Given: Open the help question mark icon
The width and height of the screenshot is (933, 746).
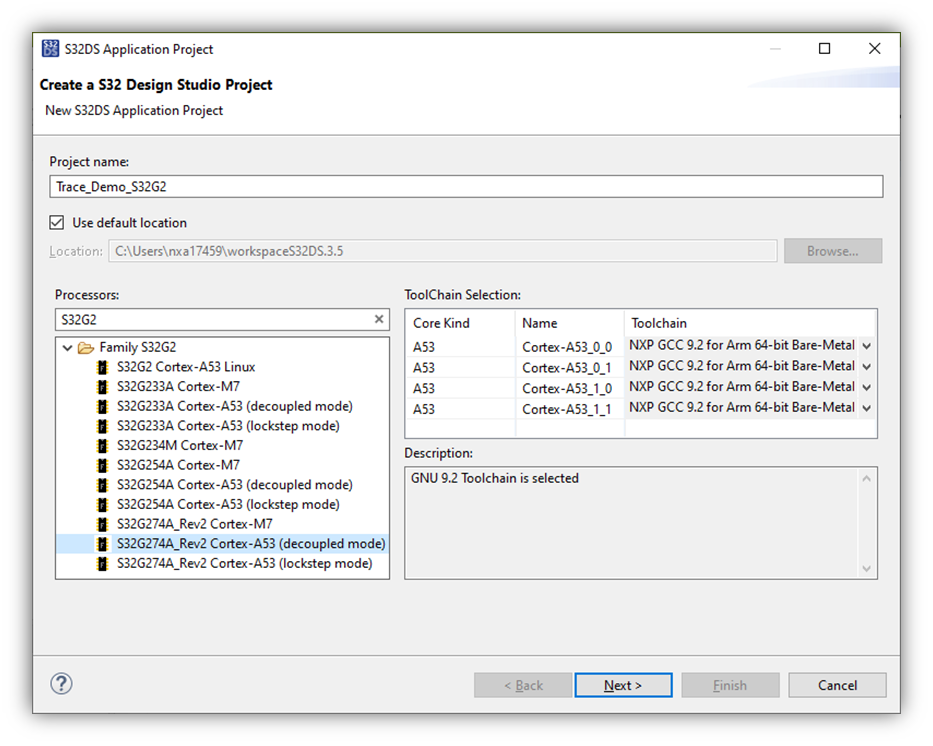Looking at the screenshot, I should pos(61,684).
